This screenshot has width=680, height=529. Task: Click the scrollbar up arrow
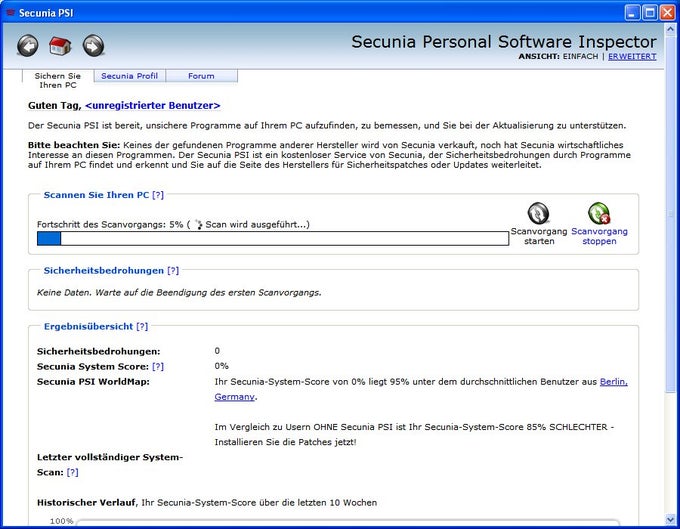[x=669, y=29]
